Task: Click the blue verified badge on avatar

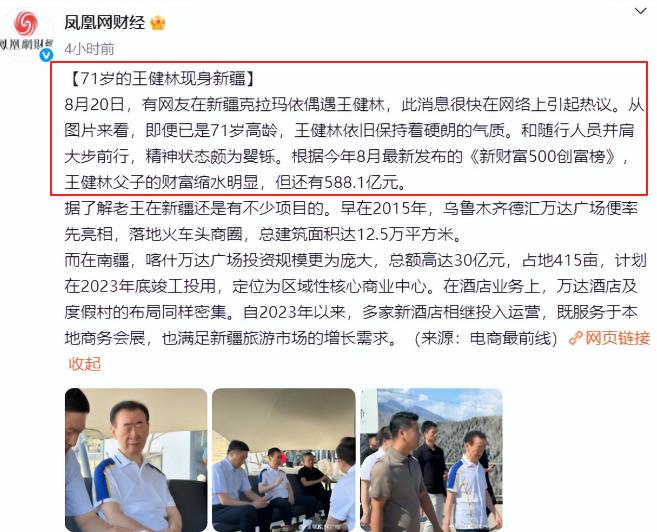Action: pos(46,55)
